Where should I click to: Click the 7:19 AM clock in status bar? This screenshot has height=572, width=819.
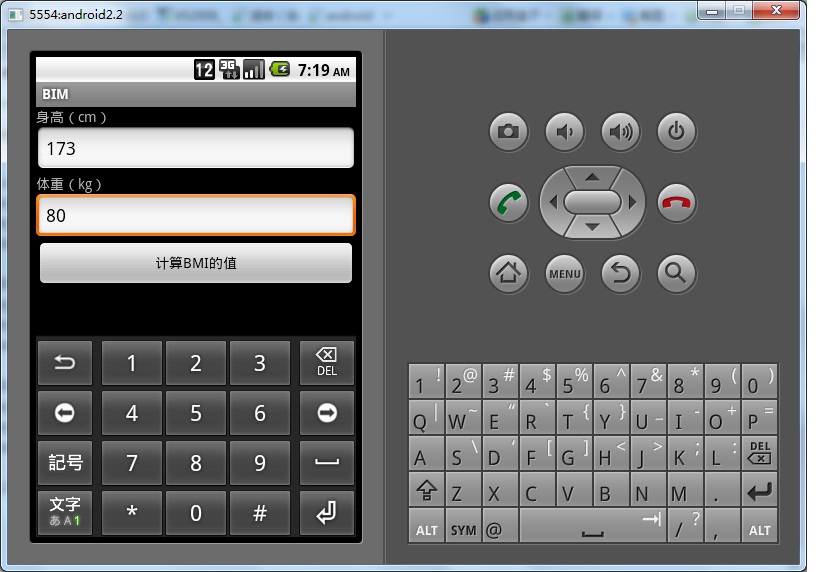click(x=323, y=70)
